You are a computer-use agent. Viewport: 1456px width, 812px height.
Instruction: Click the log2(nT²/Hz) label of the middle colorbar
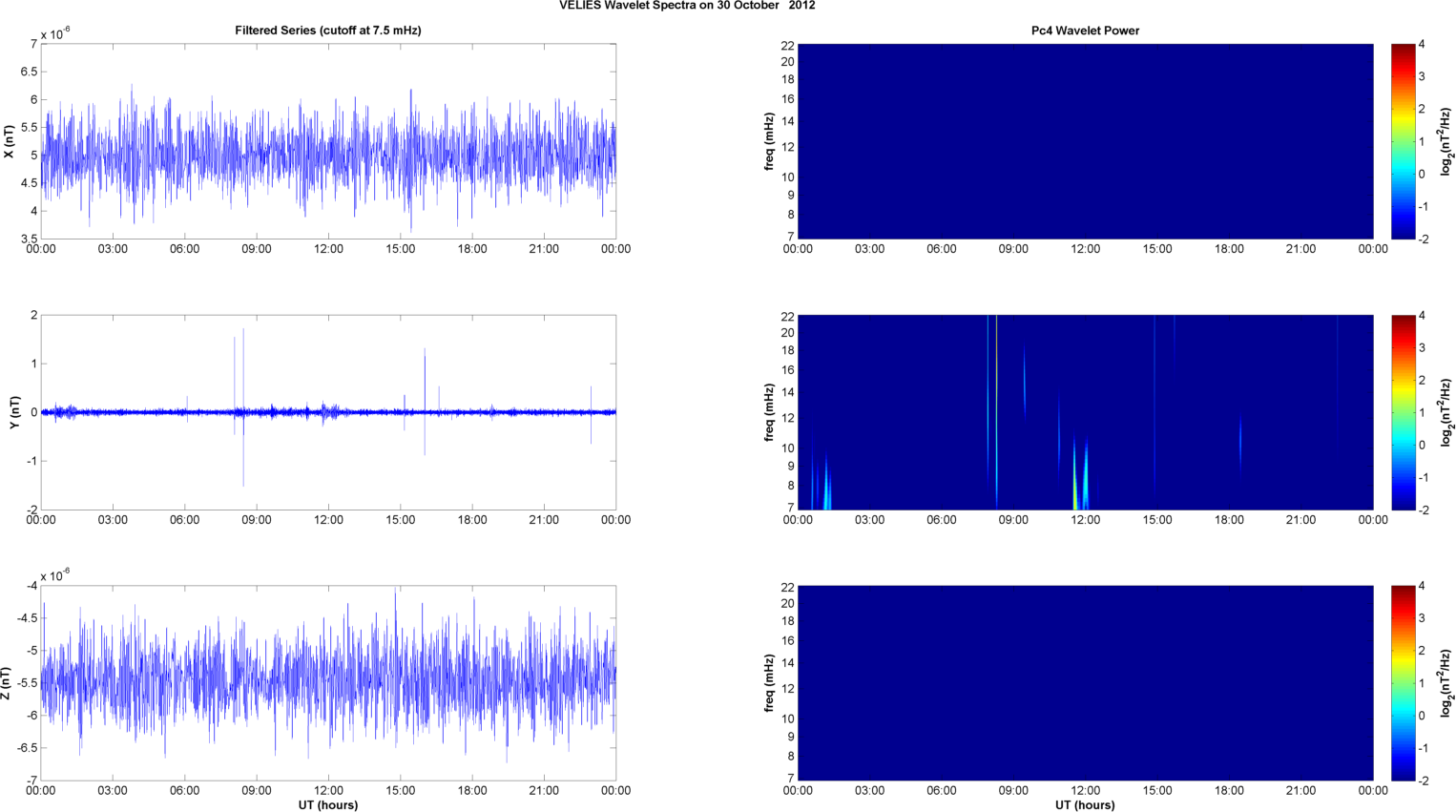point(1446,412)
